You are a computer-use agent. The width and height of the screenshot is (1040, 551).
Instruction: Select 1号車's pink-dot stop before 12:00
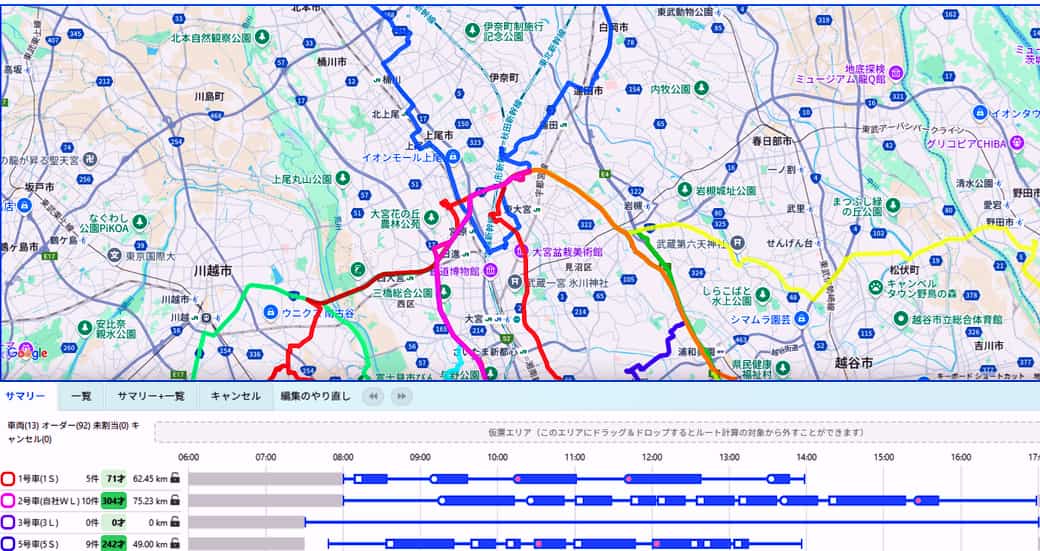[x=628, y=479]
